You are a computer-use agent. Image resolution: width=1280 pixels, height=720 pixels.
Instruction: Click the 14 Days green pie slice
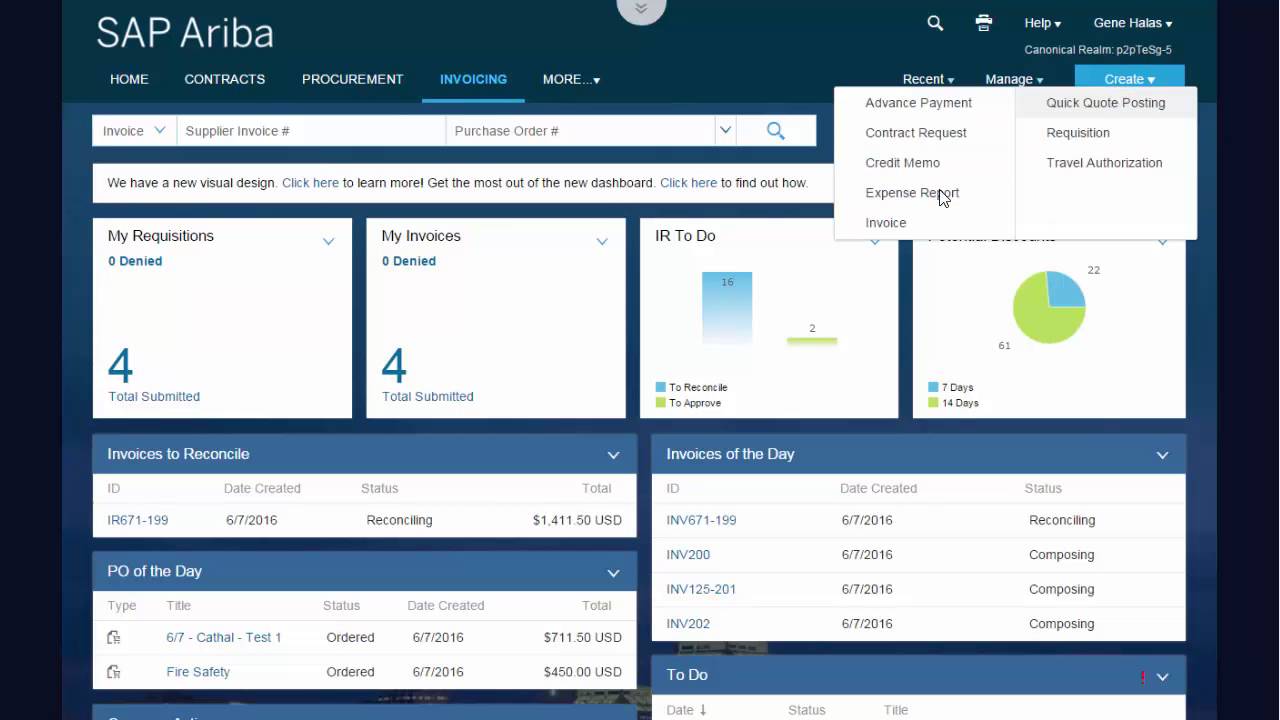[x=1042, y=318]
